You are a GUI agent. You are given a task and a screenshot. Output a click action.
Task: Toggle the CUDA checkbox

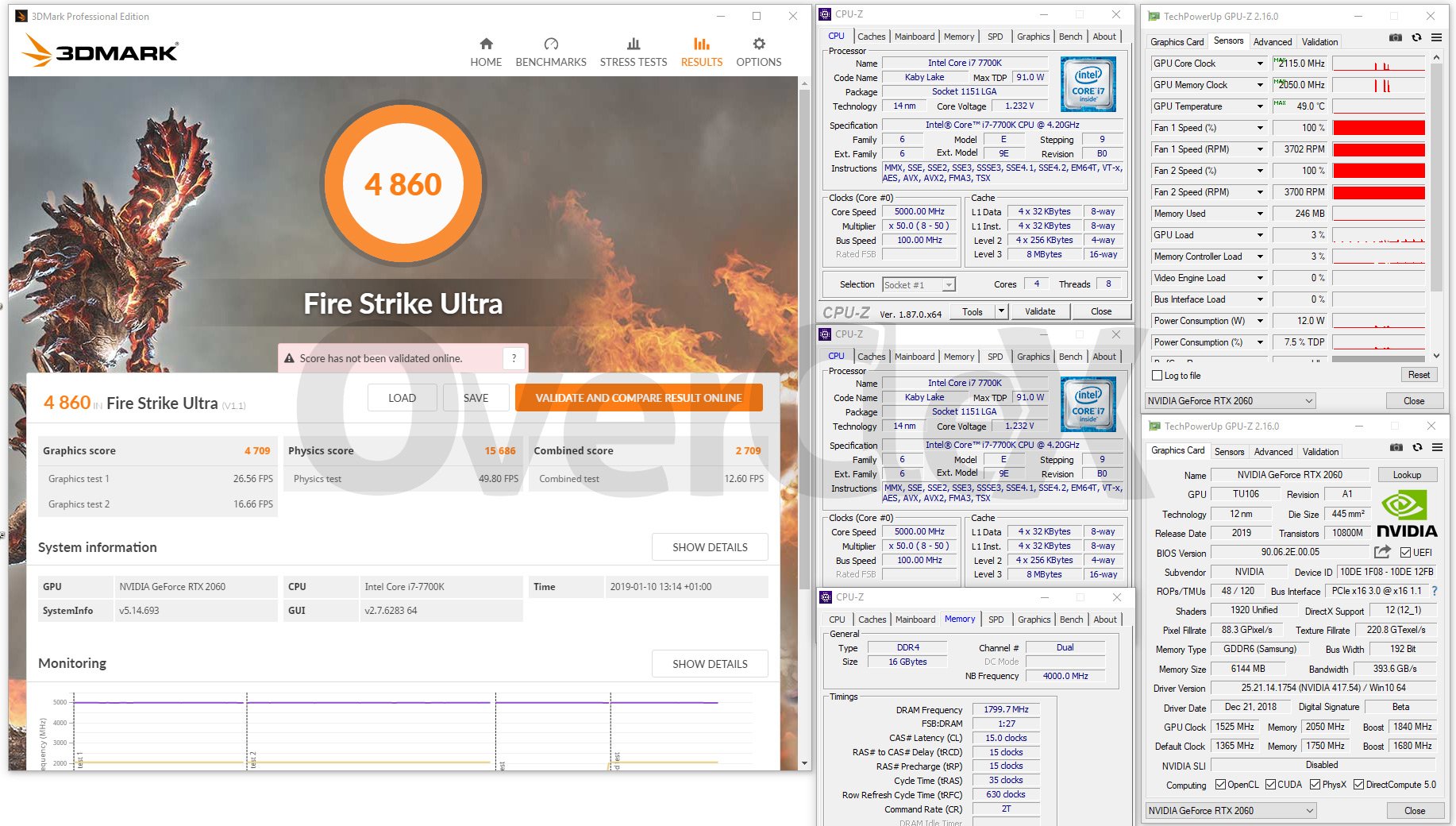click(x=1271, y=785)
